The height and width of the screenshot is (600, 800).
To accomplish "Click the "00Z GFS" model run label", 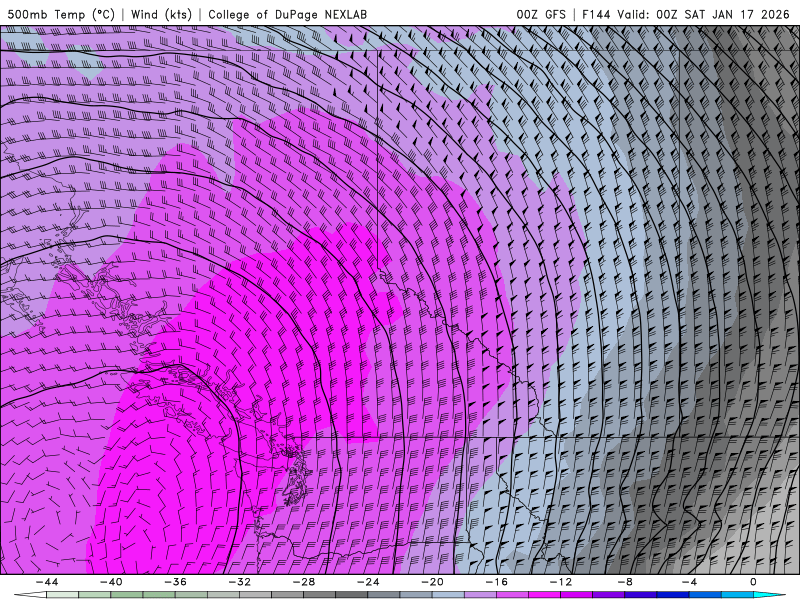I will click(541, 14).
